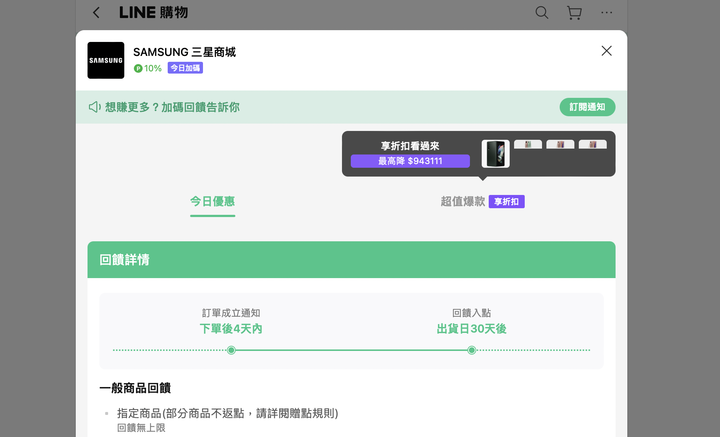The width and height of the screenshot is (720, 437).
Task: Click the 回饋無上限 note
Action: 141,428
